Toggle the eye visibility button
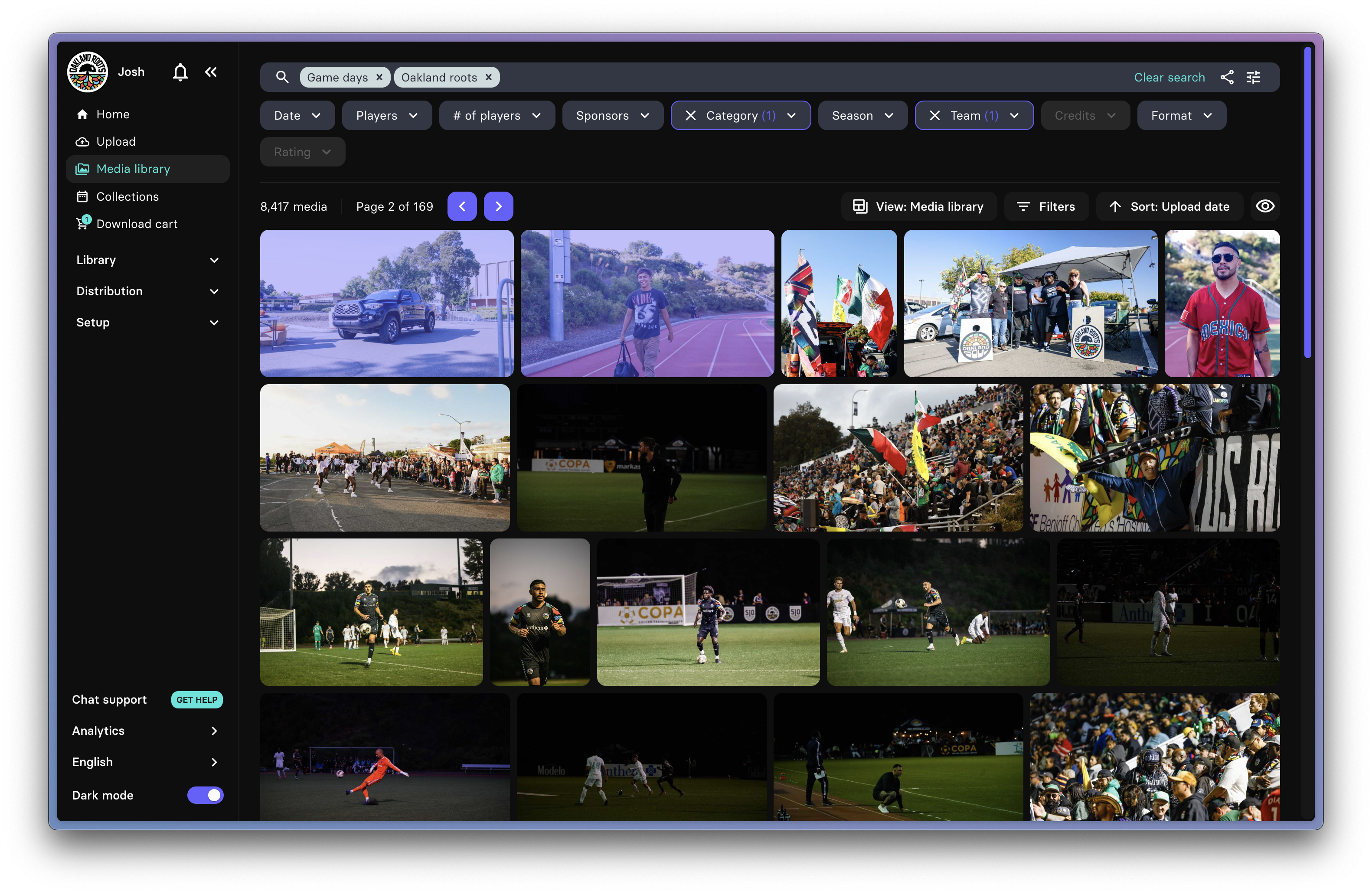 tap(1265, 206)
